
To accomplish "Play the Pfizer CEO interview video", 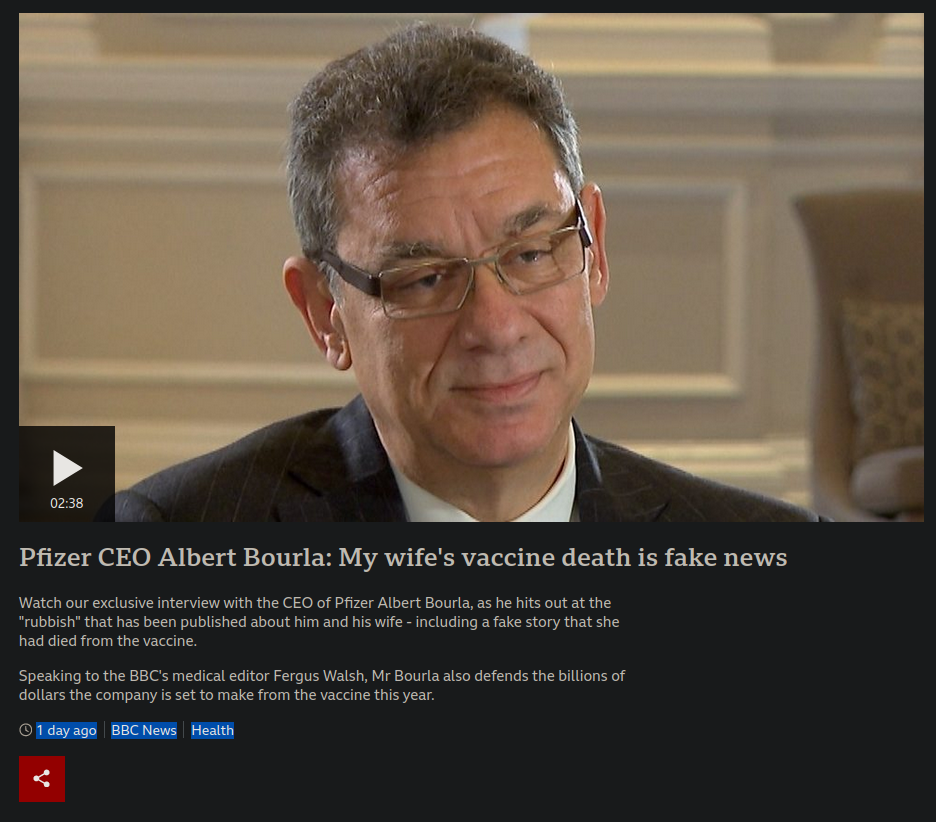I will click(x=67, y=473).
